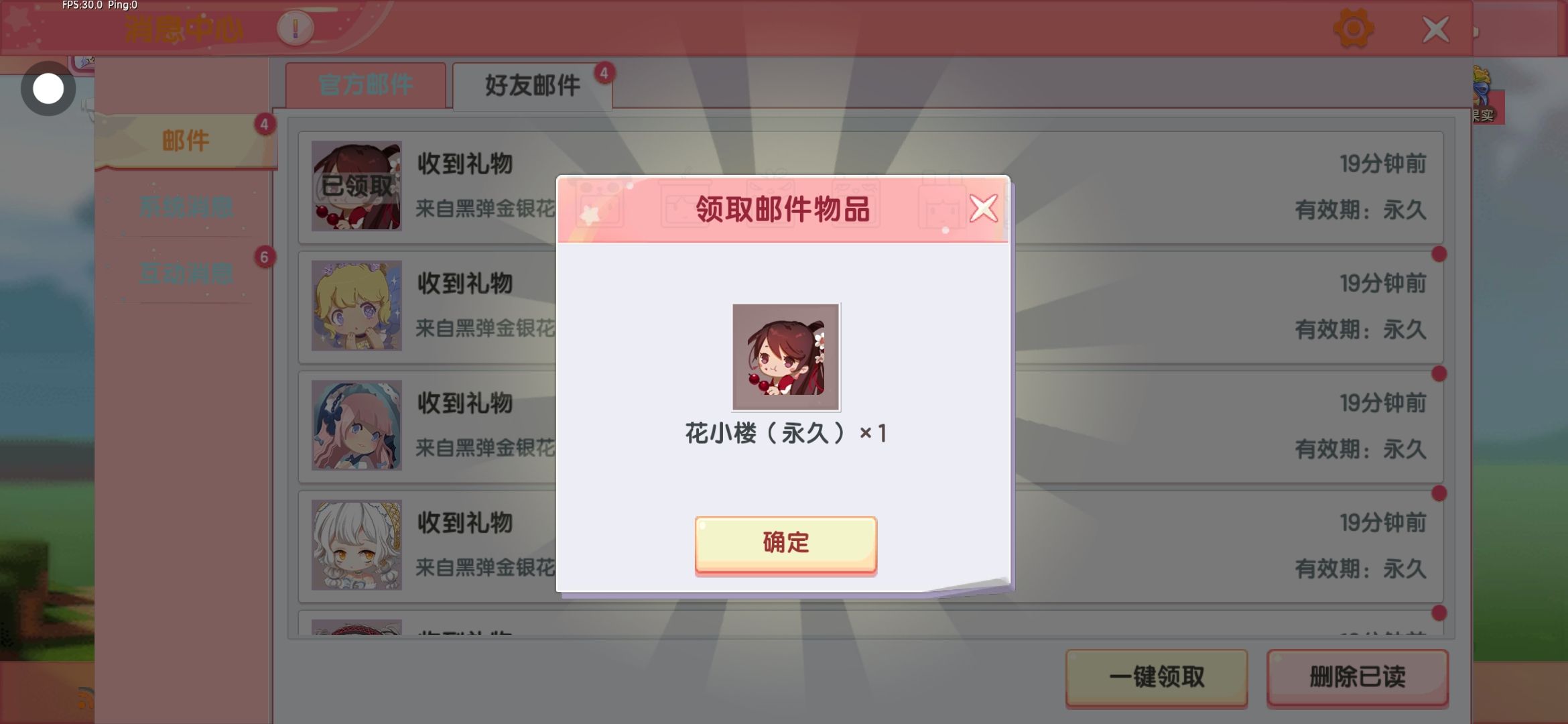The image size is (1568, 724).
Task: Click the 确定 confirm button
Action: pos(785,544)
